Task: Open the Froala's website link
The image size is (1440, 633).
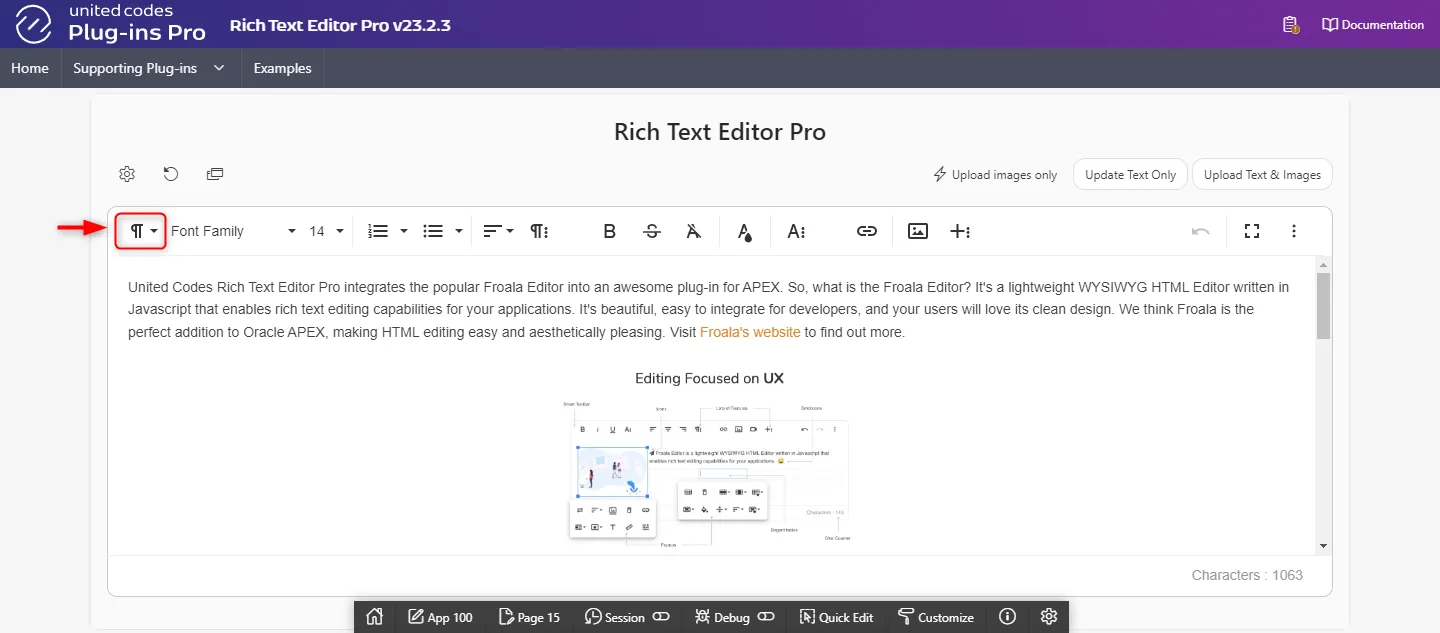Action: [749, 332]
